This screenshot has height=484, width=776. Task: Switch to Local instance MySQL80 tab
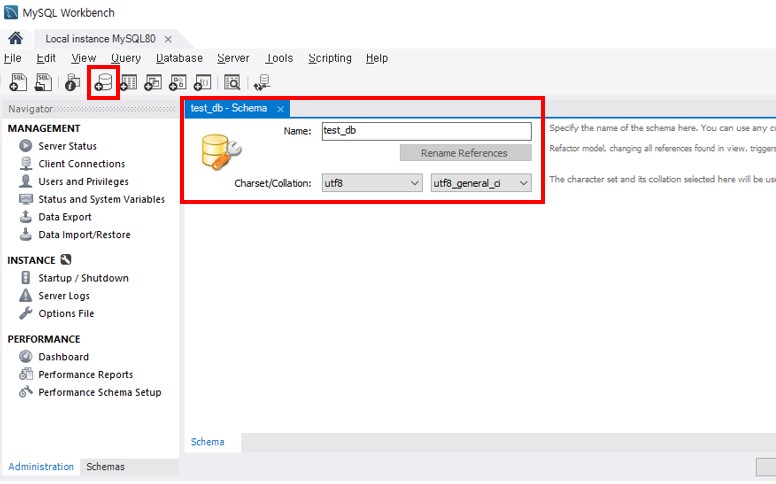100,39
